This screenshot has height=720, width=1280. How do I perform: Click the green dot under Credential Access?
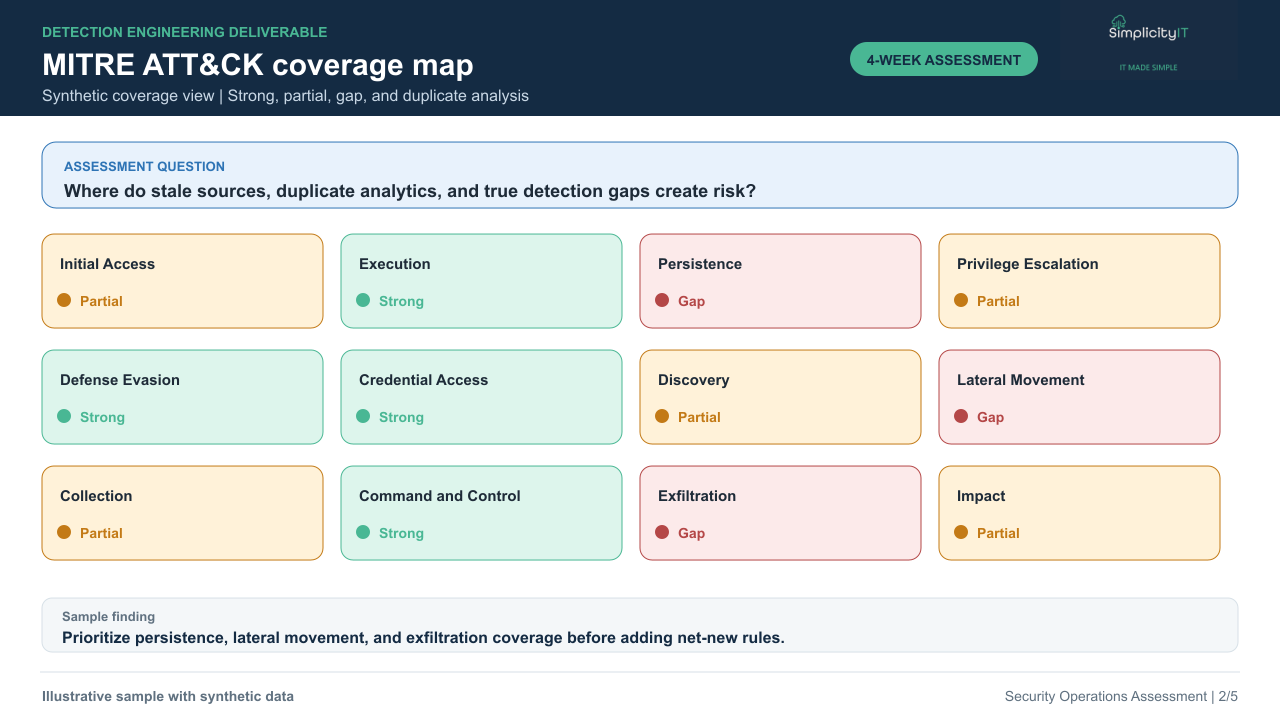pyautogui.click(x=363, y=416)
